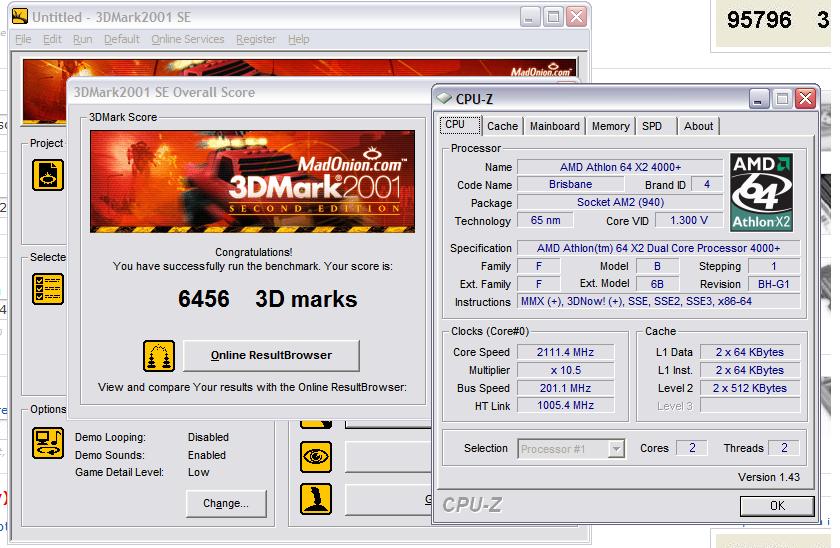
Task: Open the Run menu in 3DMark2001
Action: [x=82, y=39]
